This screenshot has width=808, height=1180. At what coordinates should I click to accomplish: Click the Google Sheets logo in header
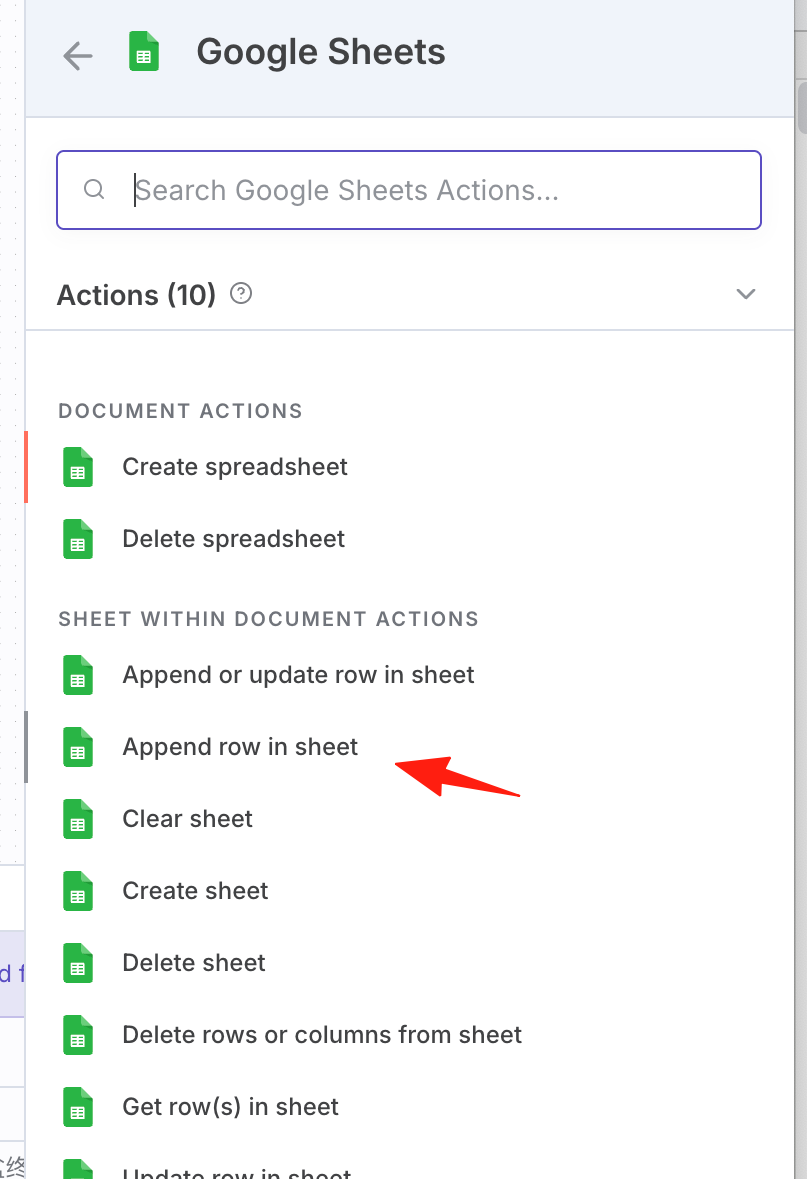click(144, 51)
